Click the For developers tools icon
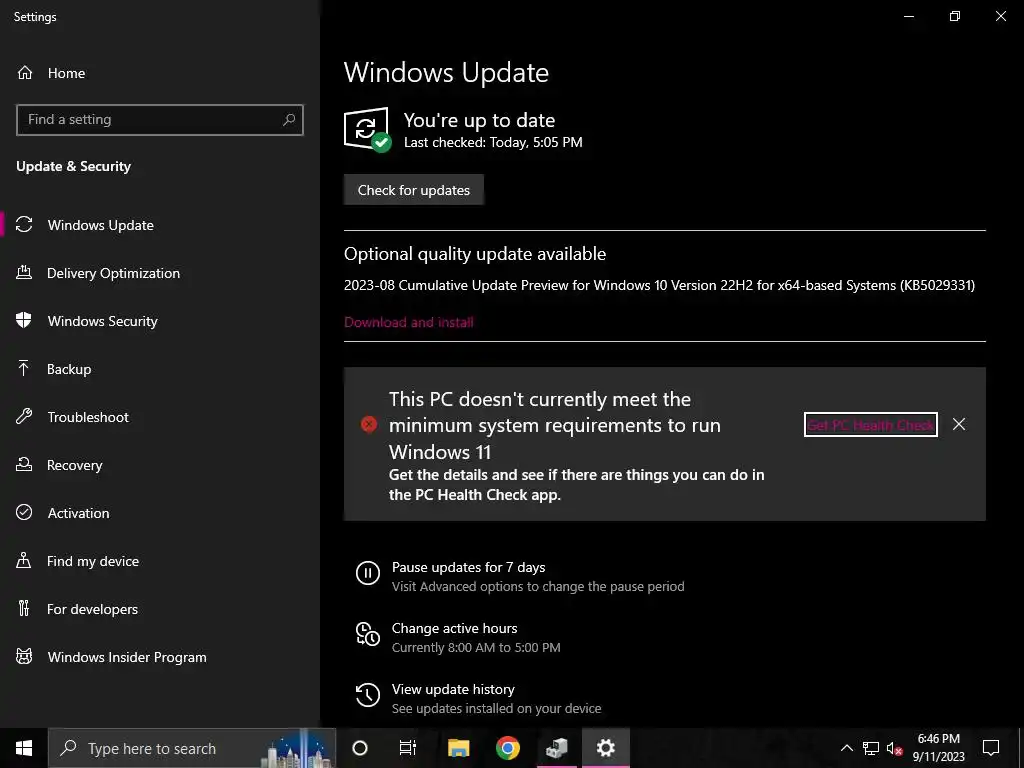 point(24,609)
